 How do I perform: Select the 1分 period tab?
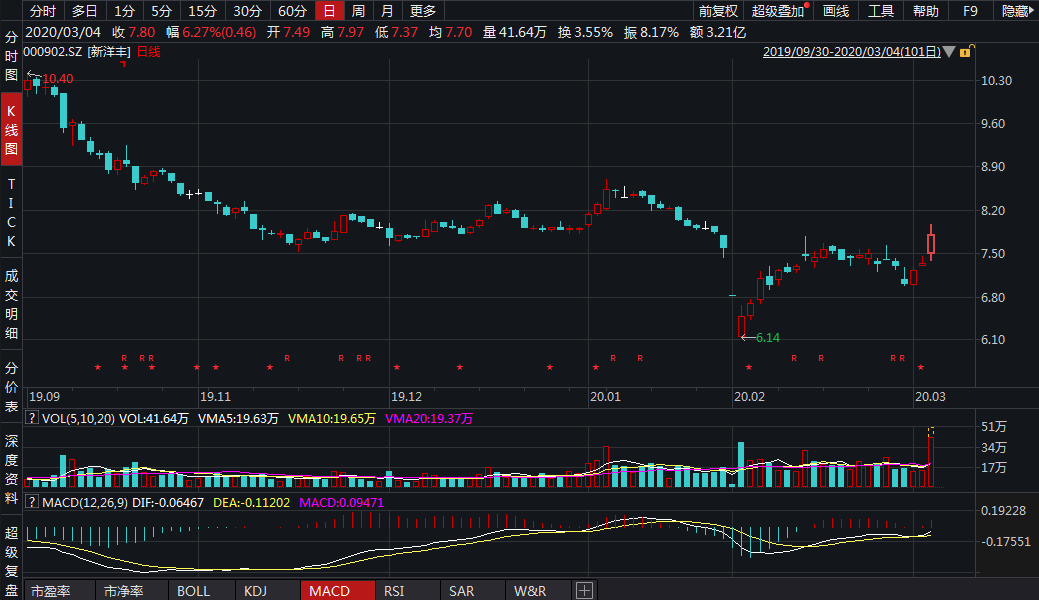tap(124, 11)
